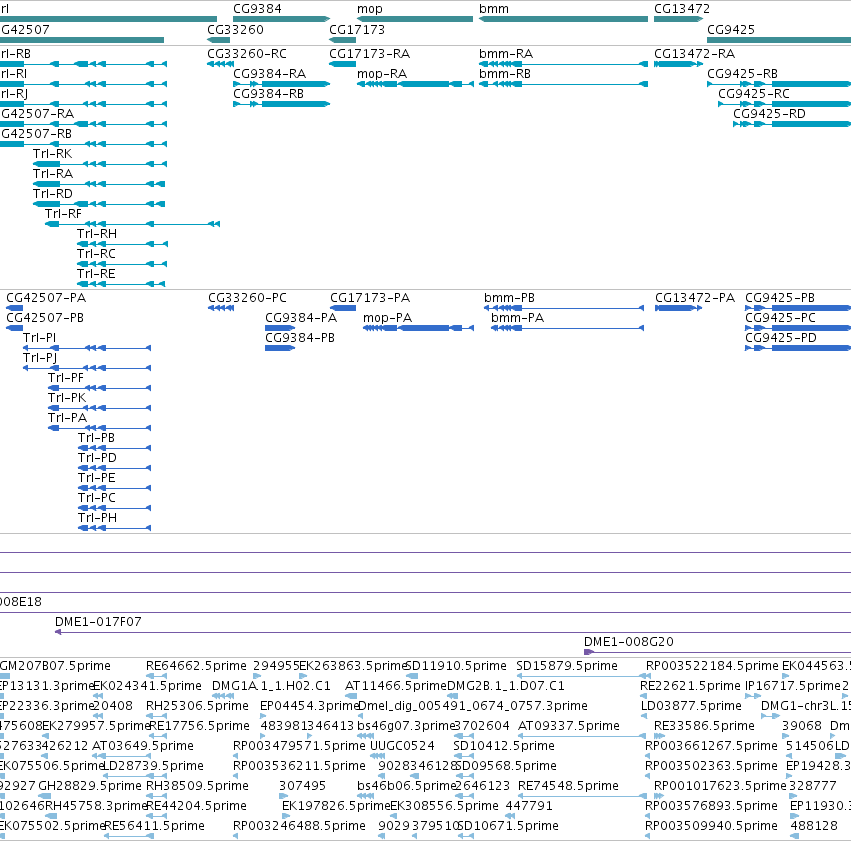Select protein label mop-PA
The height and width of the screenshot is (841, 851).
388,318
